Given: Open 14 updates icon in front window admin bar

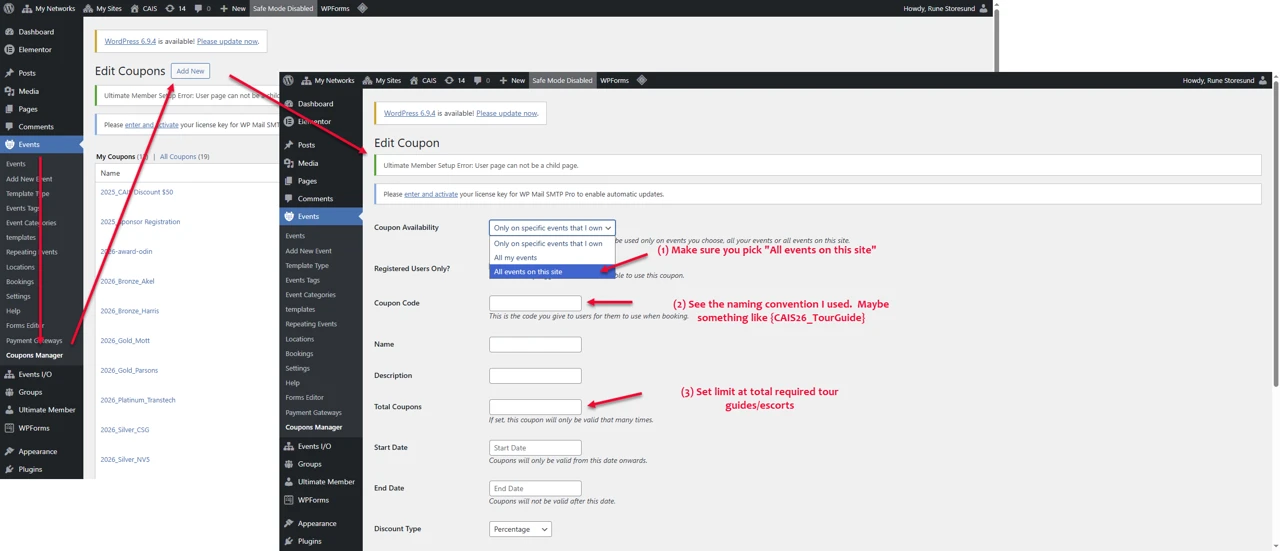Looking at the screenshot, I should (455, 80).
